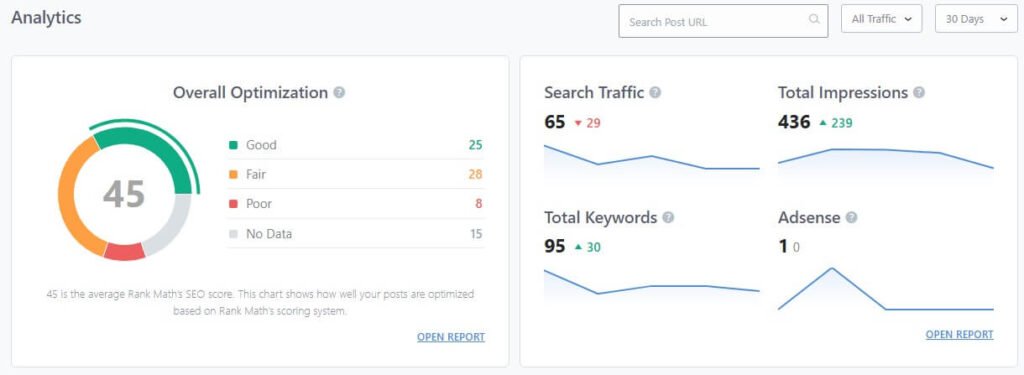This screenshot has height=375, width=1024.
Task: Open the 30 Days range dropdown
Action: pyautogui.click(x=976, y=19)
